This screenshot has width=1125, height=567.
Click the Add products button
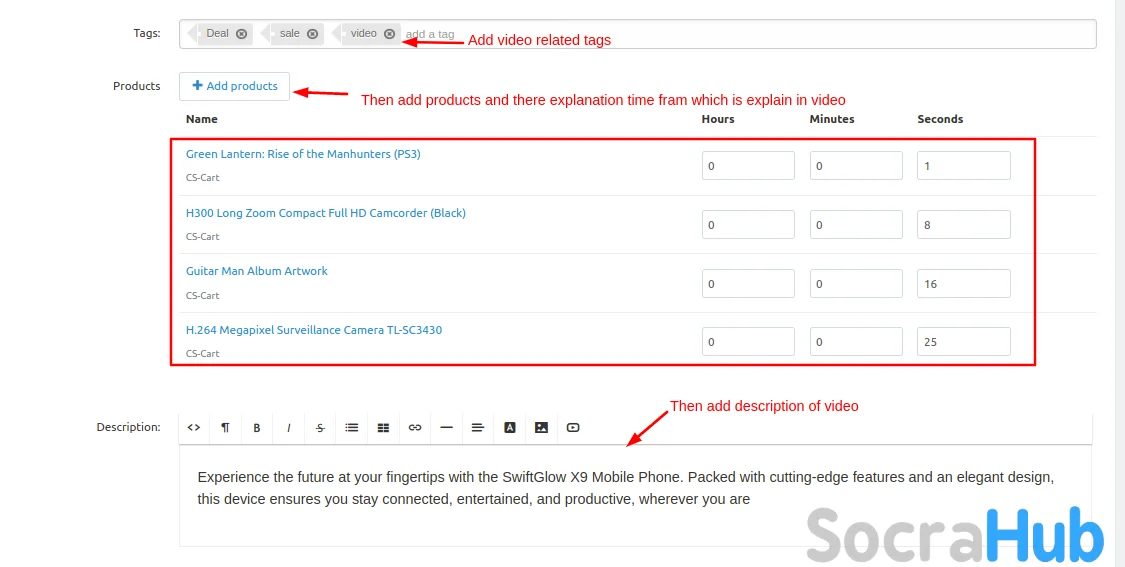pyautogui.click(x=235, y=86)
